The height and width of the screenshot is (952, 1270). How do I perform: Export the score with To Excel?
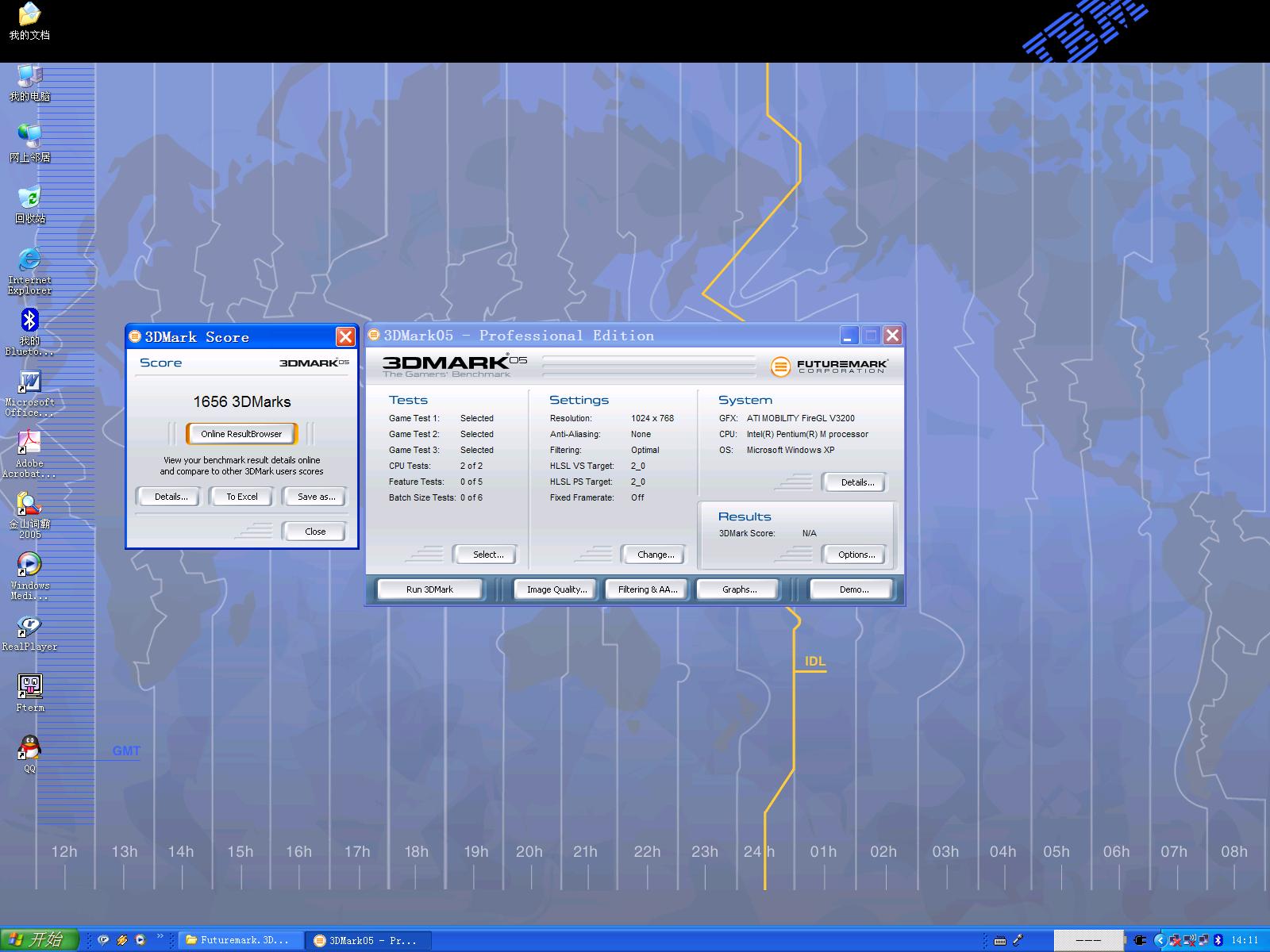coord(242,497)
